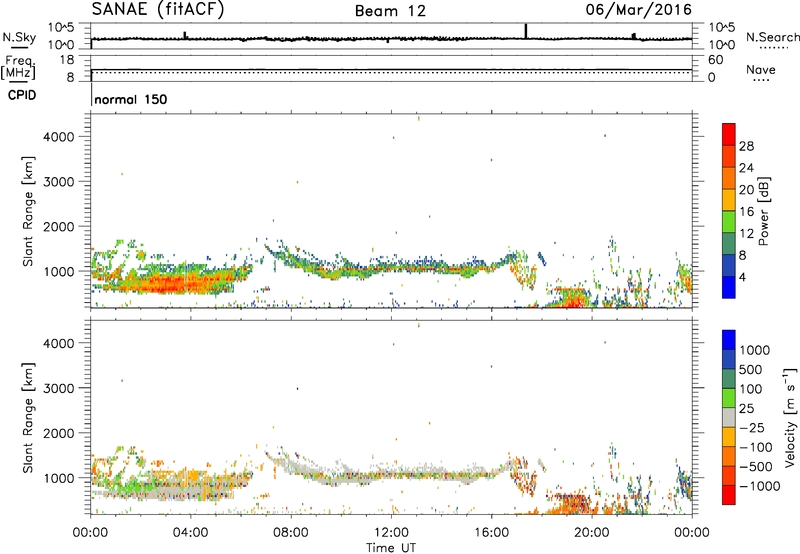Click the red top segment of power colorbar

click(x=729, y=134)
